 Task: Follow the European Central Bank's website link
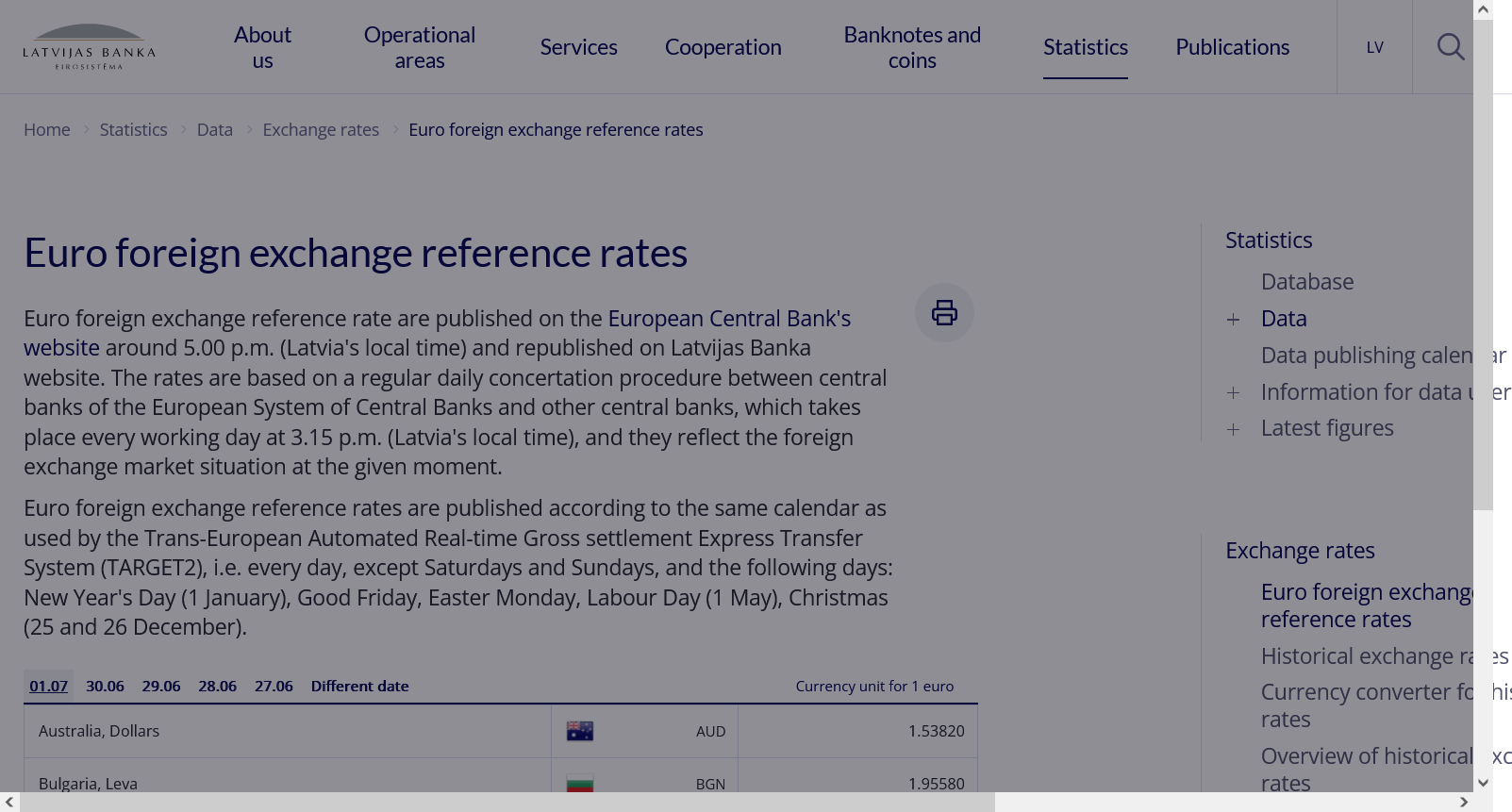(728, 319)
